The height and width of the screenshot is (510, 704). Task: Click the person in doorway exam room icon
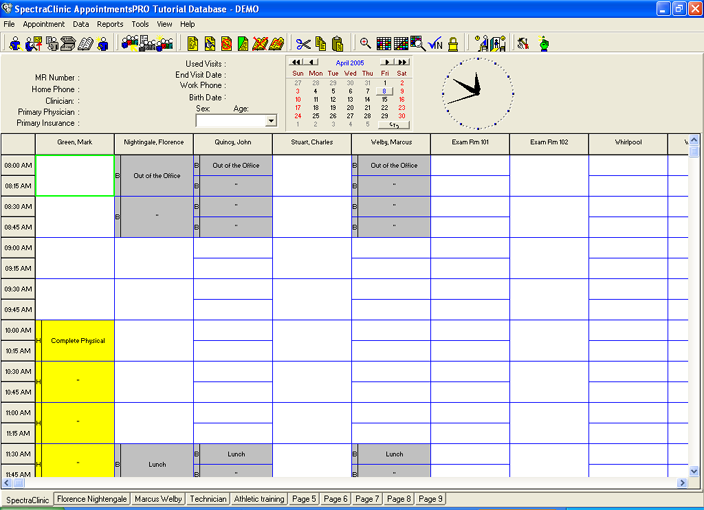pyautogui.click(x=498, y=44)
